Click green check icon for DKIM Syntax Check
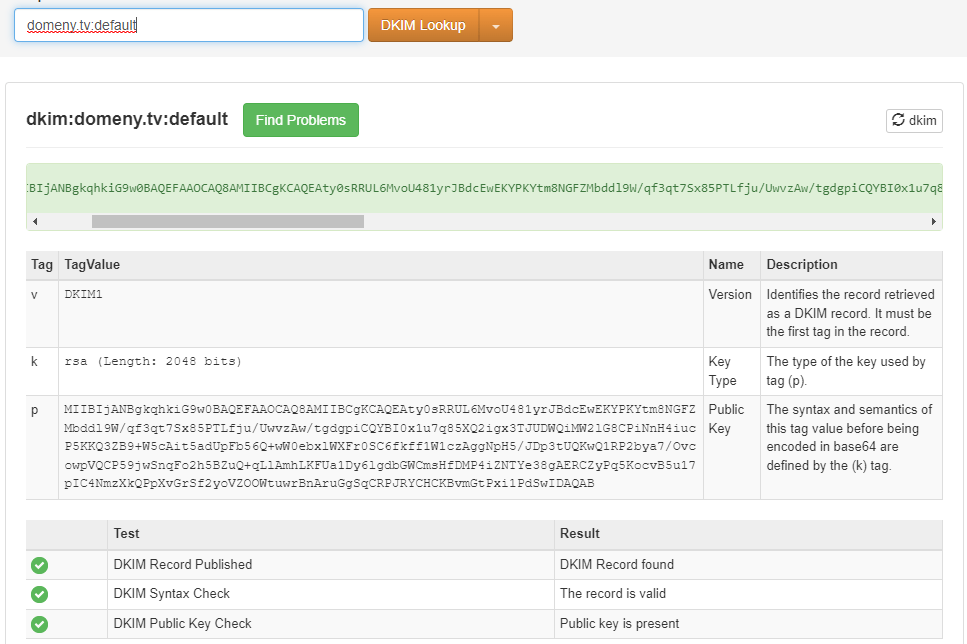Viewport: 967px width, 644px height. click(x=39, y=594)
